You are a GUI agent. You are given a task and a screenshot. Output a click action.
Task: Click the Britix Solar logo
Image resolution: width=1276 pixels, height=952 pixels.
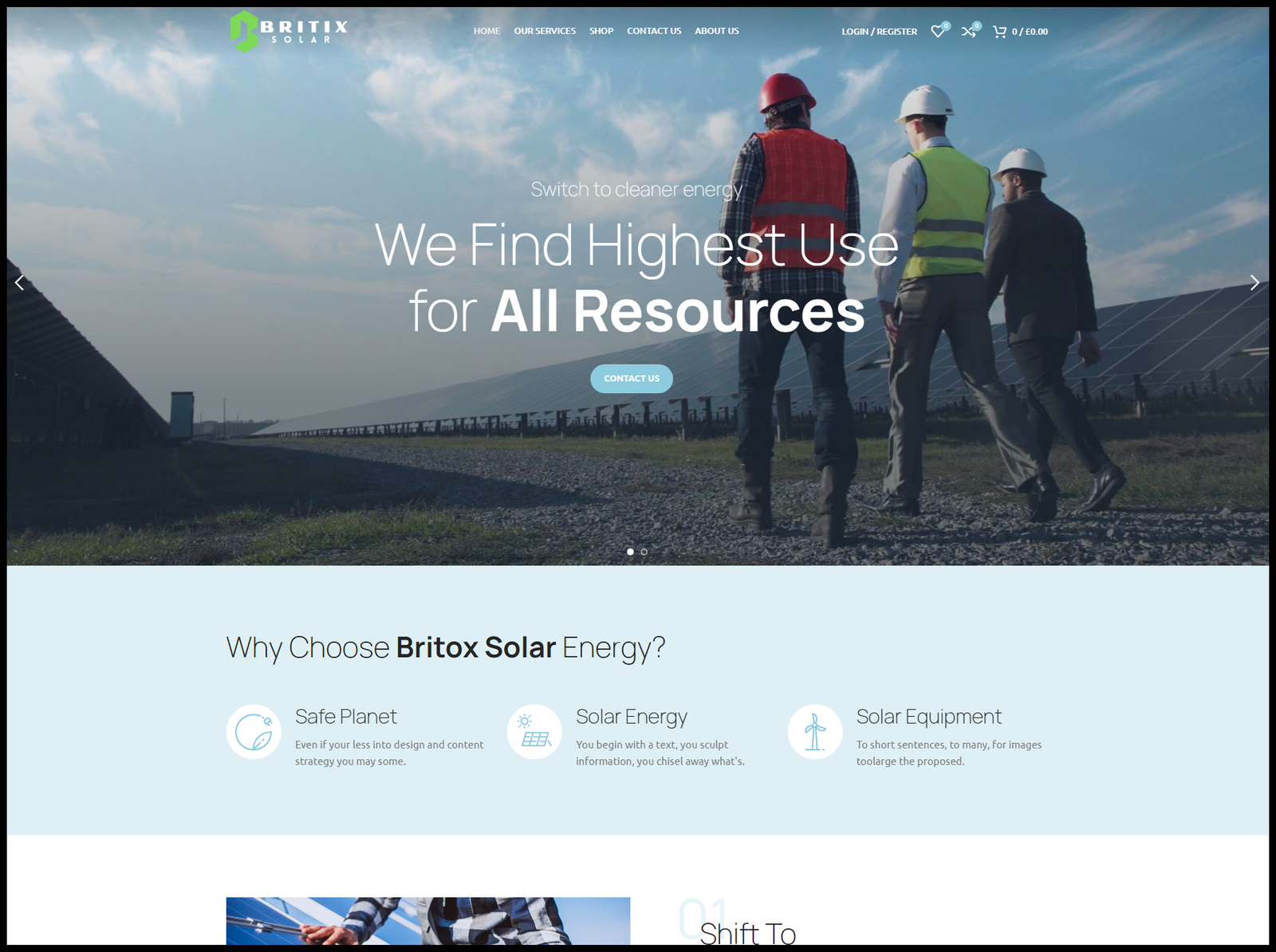pyautogui.click(x=289, y=32)
